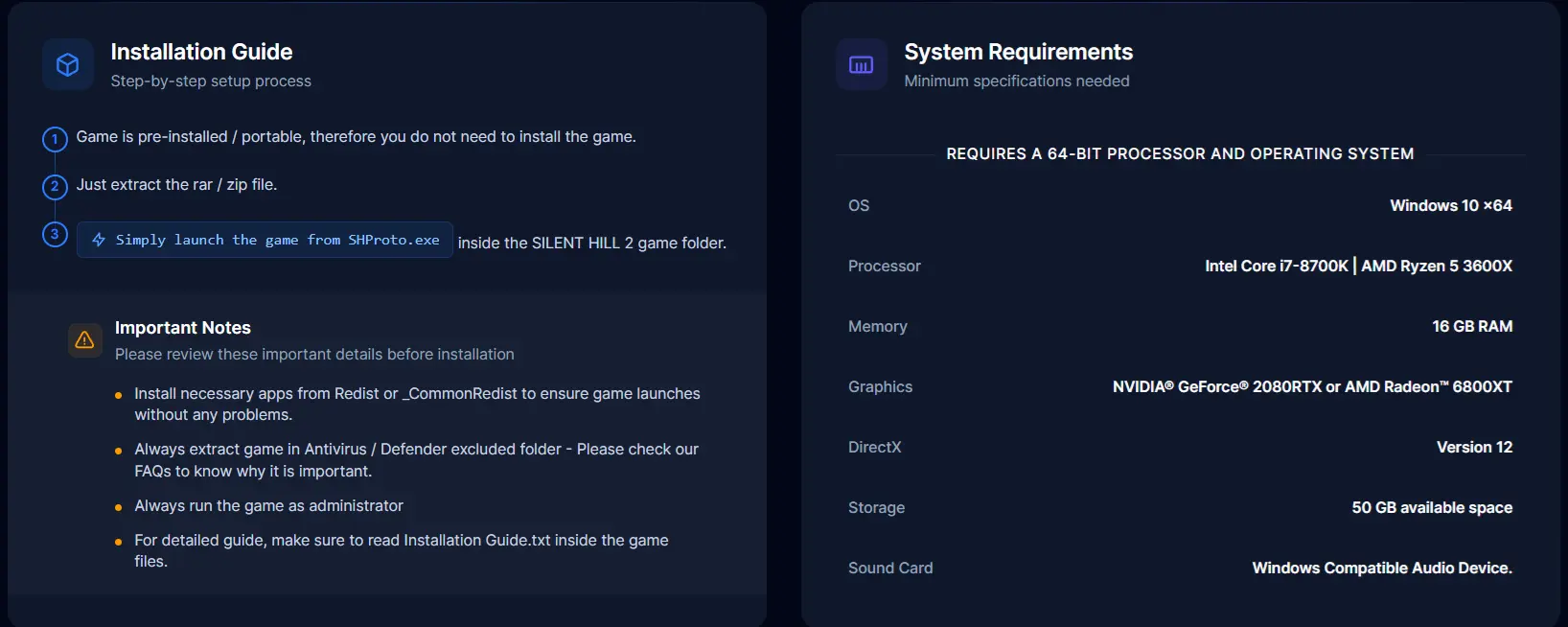The image size is (1568, 627).
Task: Click the 'Simply launch the game from SHProto.exe' box
Action: click(x=265, y=240)
